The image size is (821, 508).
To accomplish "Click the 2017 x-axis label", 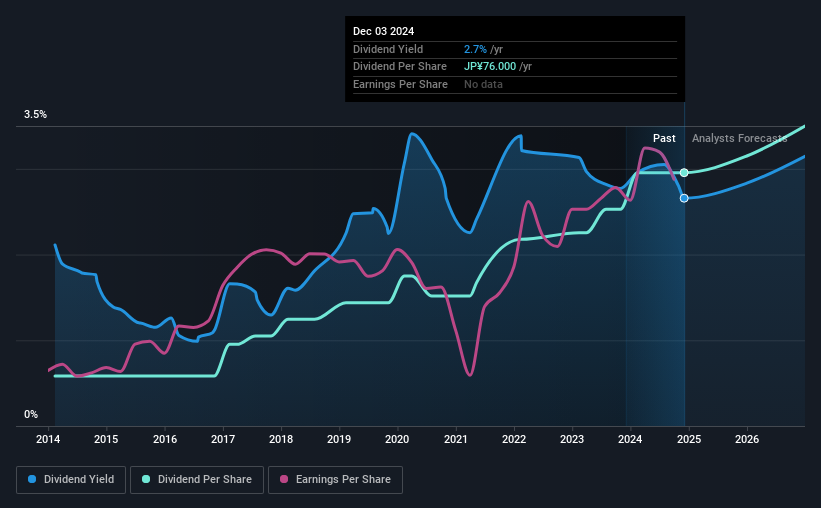I will coord(223,439).
